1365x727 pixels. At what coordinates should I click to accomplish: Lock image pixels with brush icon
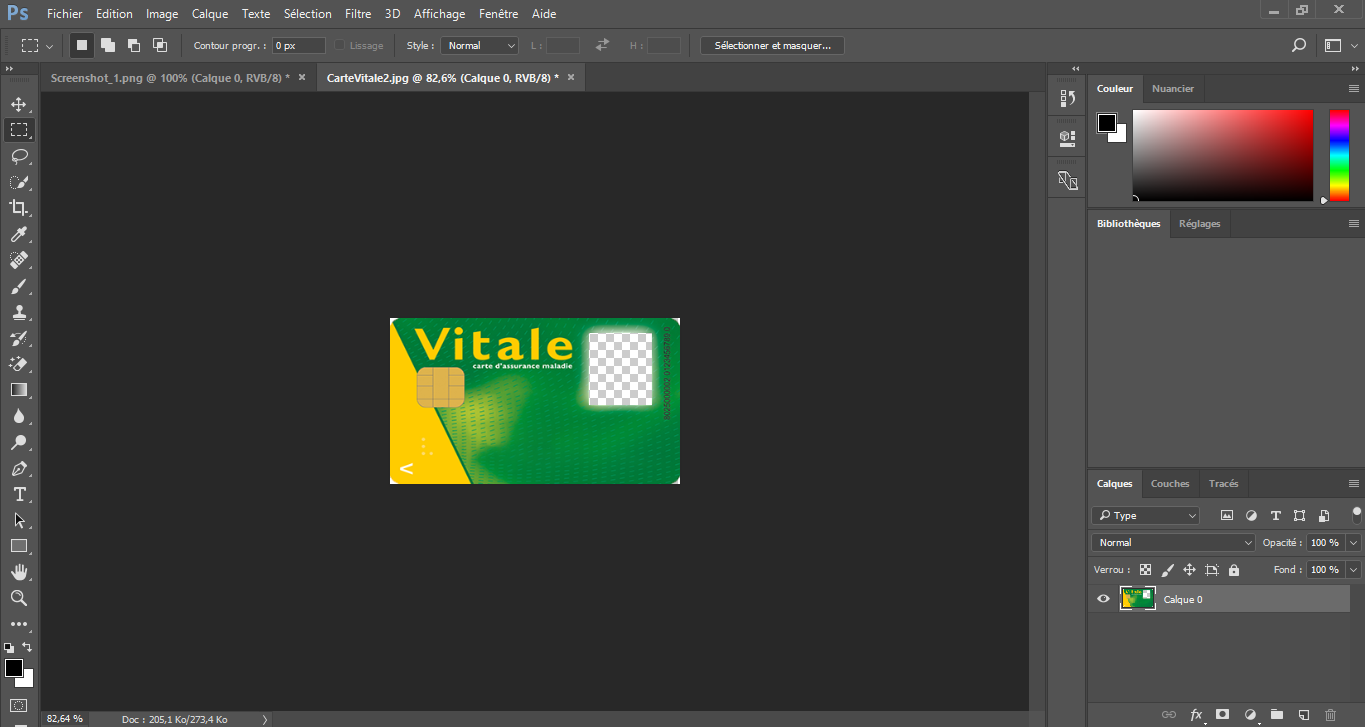click(x=1167, y=570)
